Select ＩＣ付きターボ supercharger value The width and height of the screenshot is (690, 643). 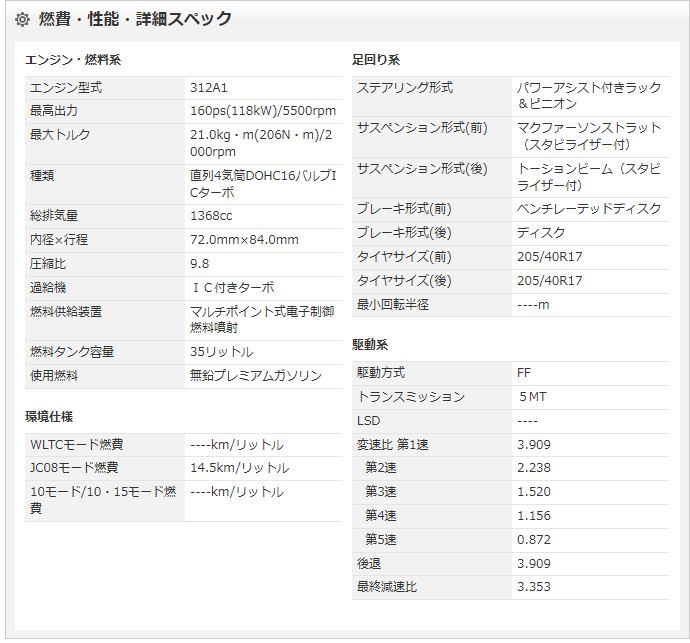coord(233,288)
